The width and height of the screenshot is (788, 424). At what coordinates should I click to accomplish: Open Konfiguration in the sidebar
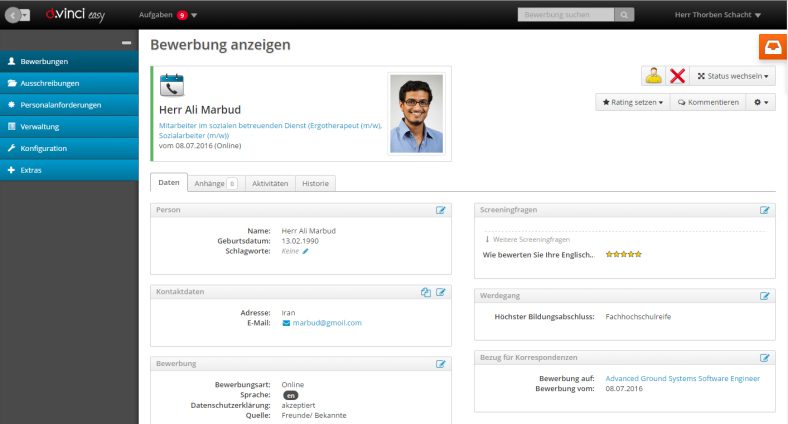[69, 148]
